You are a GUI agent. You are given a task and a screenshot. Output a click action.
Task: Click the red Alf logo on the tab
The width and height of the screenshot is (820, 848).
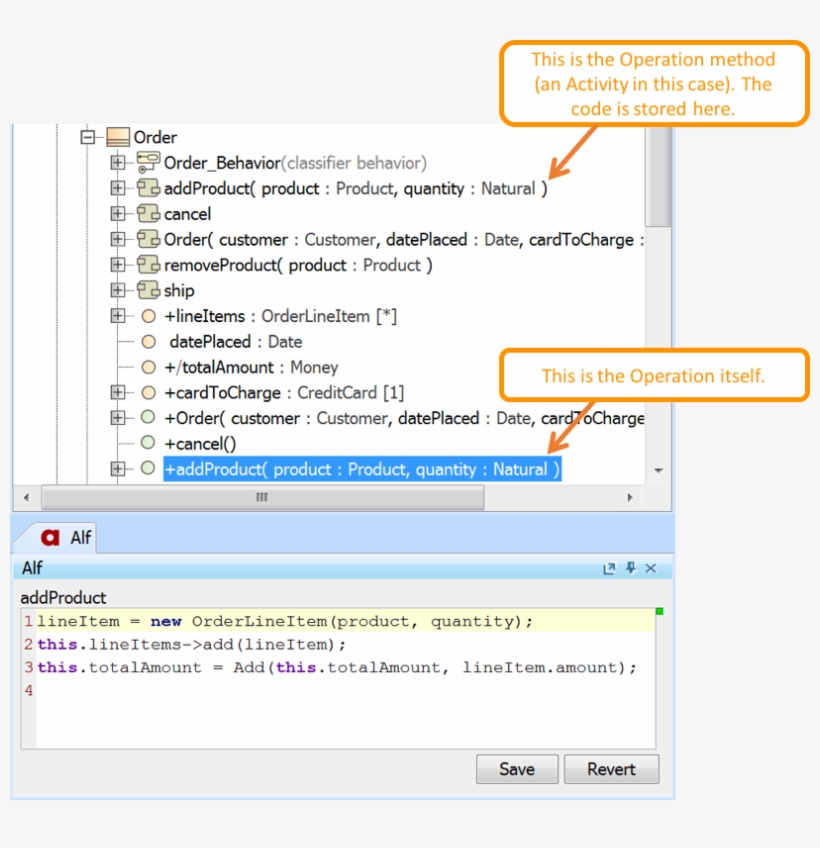[49, 537]
